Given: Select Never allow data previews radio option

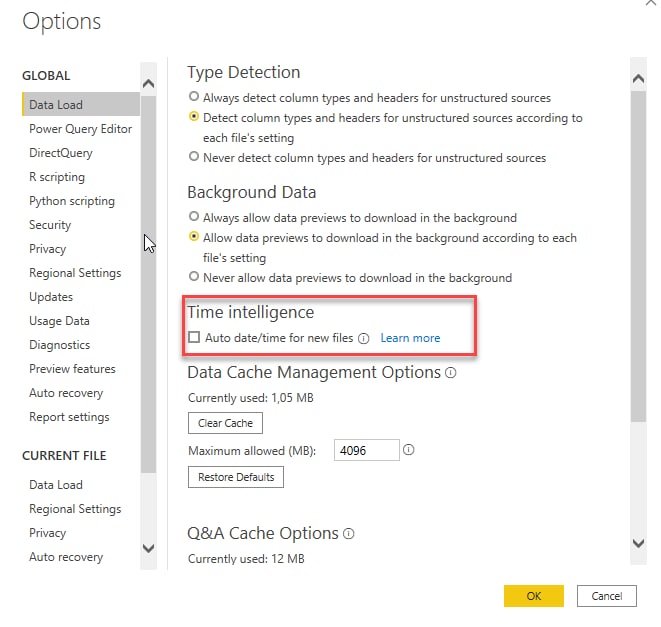Looking at the screenshot, I should (194, 277).
